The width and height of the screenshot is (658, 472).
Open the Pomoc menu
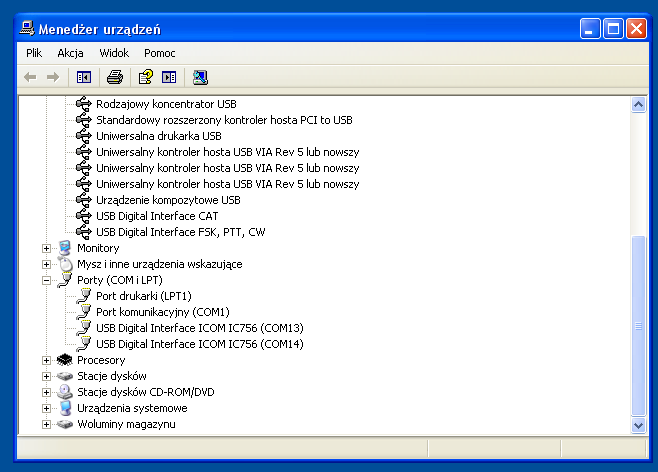point(159,53)
